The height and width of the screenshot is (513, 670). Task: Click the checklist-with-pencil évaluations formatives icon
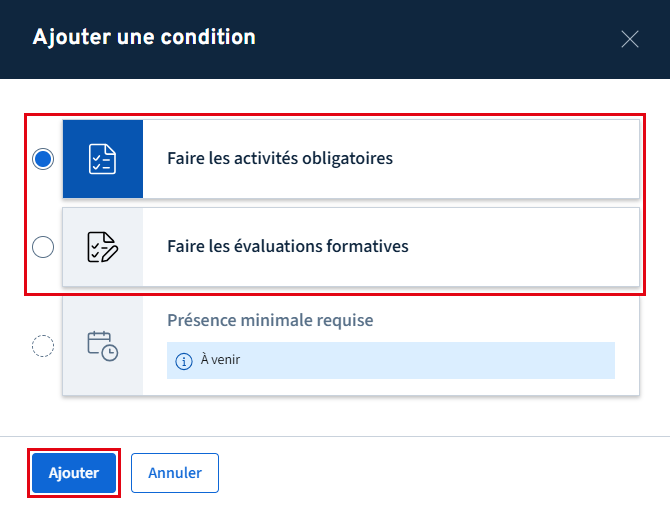103,247
